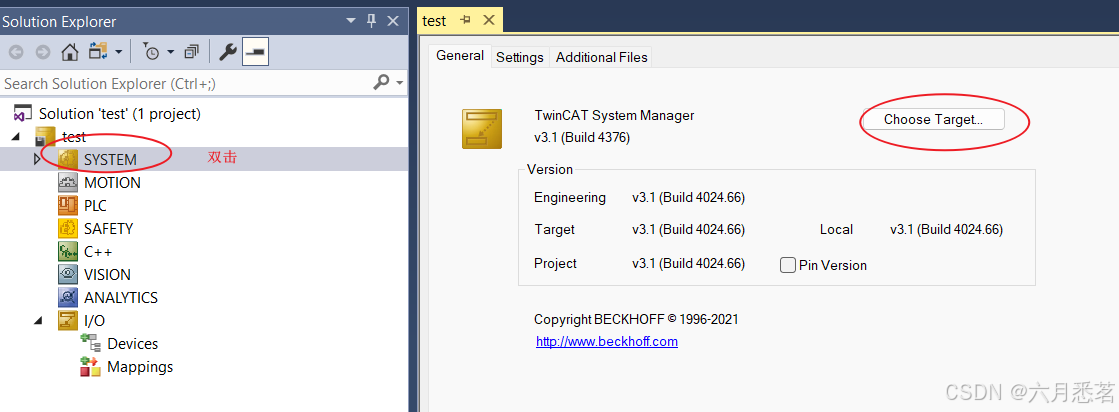
Task: Click the Search Solution Explorer input field
Action: tap(186, 84)
